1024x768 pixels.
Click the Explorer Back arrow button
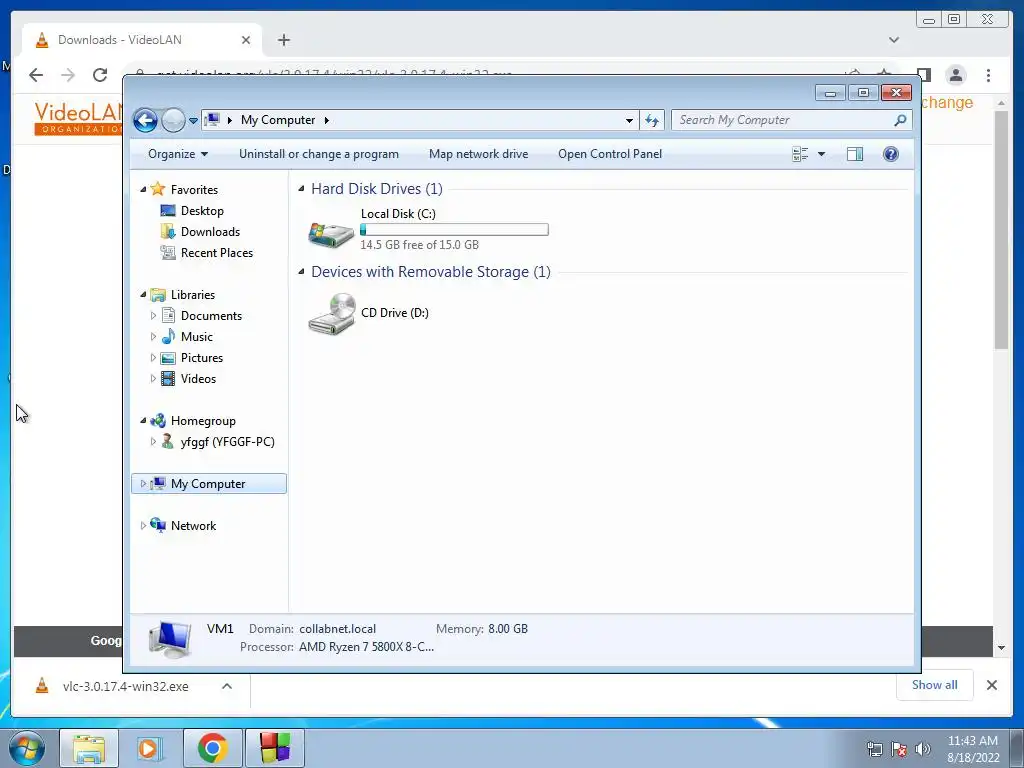(145, 120)
